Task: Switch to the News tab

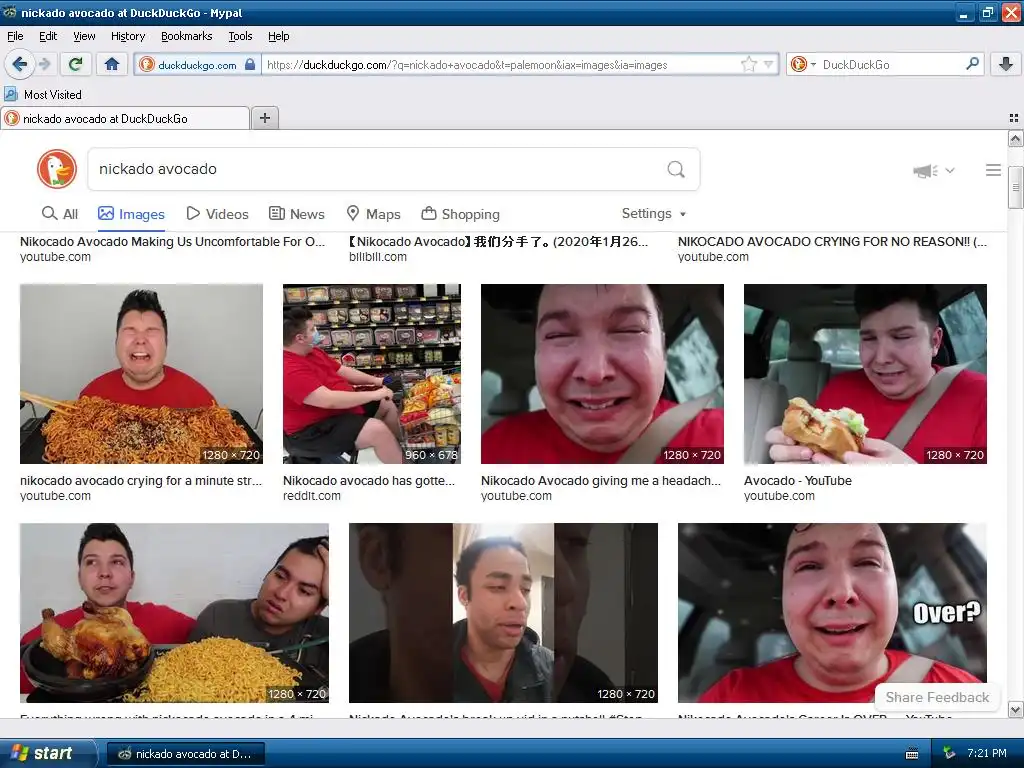Action: [x=297, y=214]
